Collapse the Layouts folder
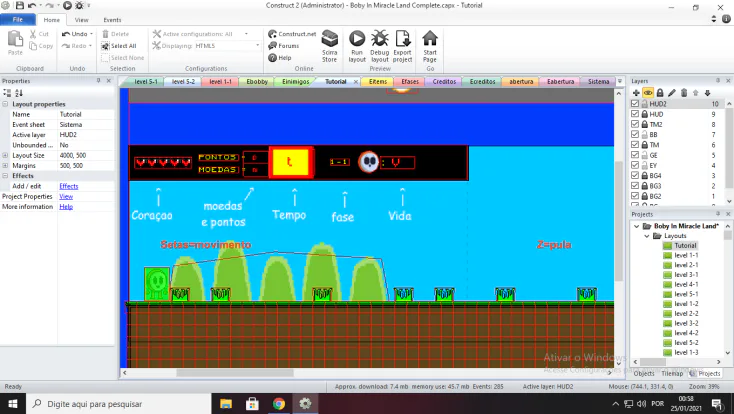Image resolution: width=734 pixels, height=414 pixels. pyautogui.click(x=646, y=236)
